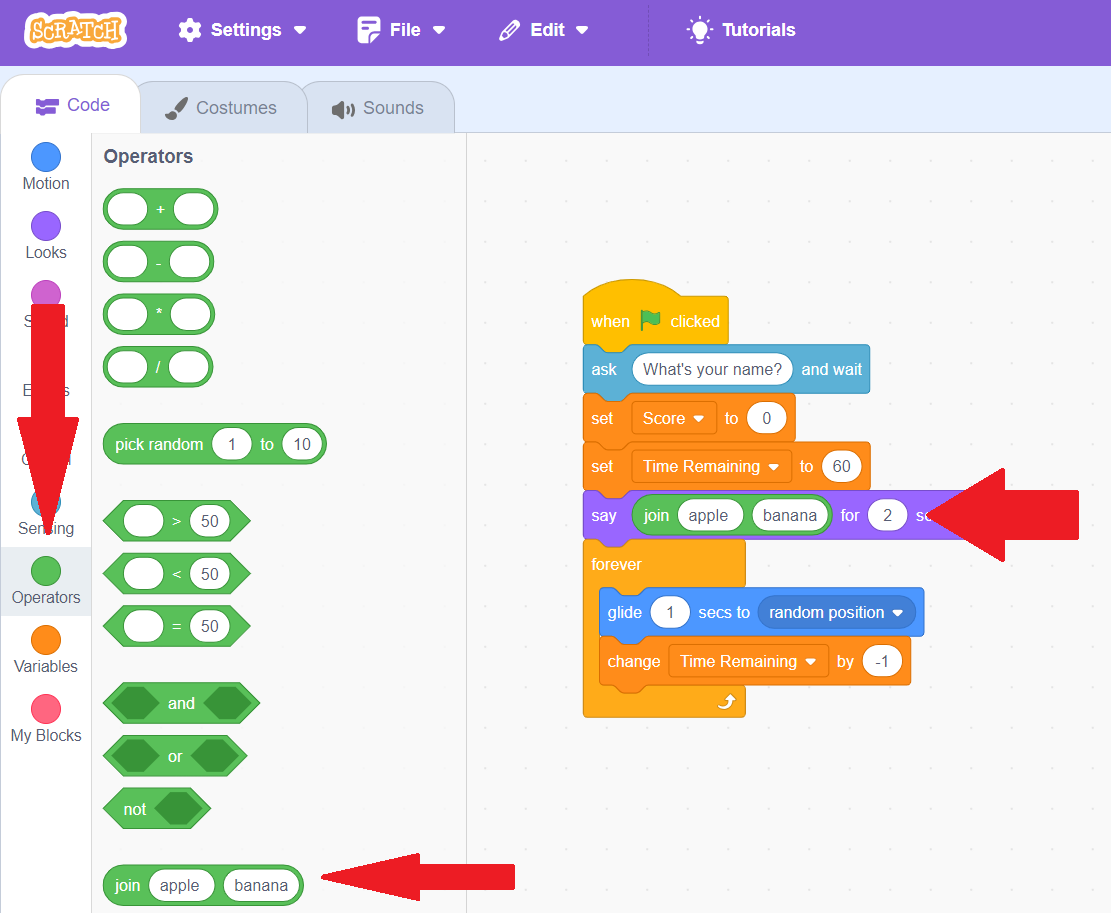Click the green flag icon in script

[x=650, y=320]
